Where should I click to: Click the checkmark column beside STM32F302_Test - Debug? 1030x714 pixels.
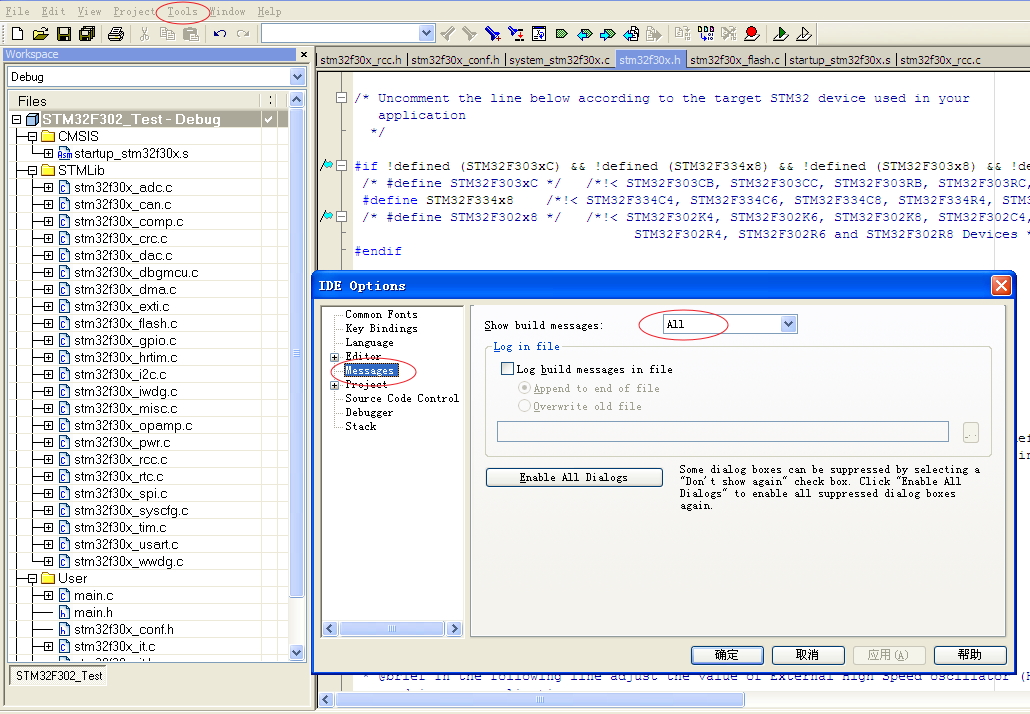[268, 119]
